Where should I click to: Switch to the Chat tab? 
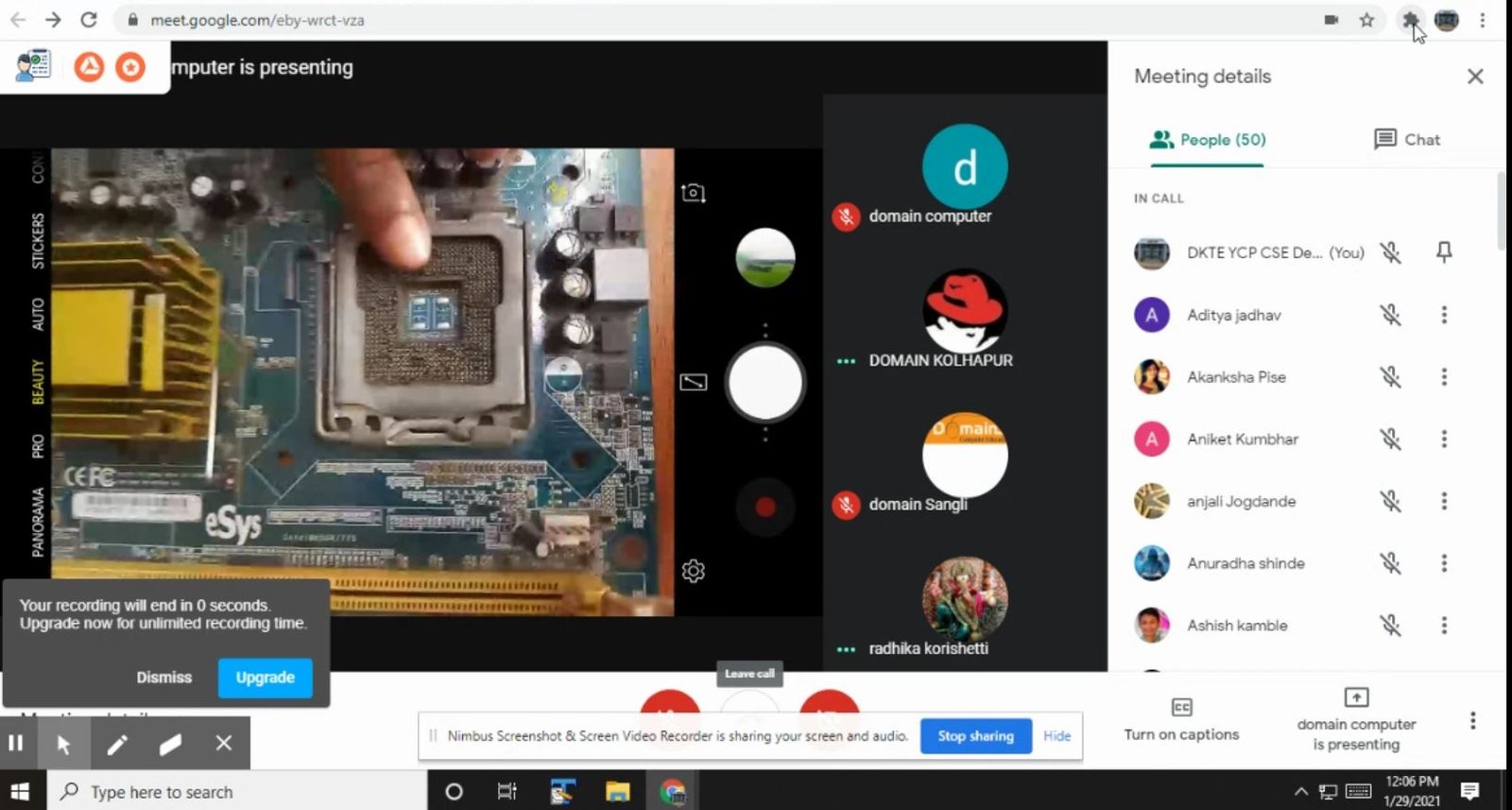(x=1407, y=140)
